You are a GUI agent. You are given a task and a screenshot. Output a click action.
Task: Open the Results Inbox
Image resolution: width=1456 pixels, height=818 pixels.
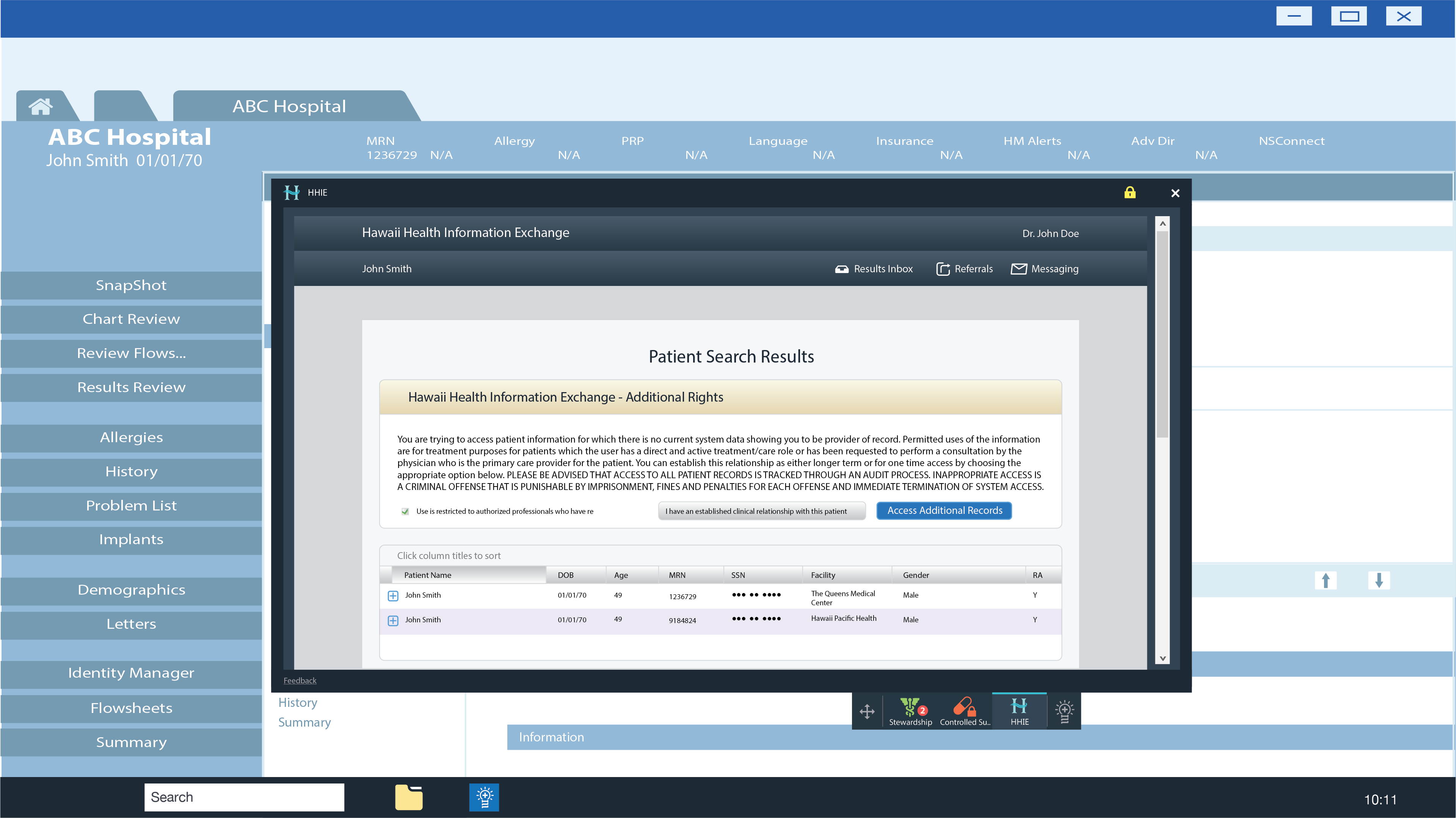[x=874, y=269]
